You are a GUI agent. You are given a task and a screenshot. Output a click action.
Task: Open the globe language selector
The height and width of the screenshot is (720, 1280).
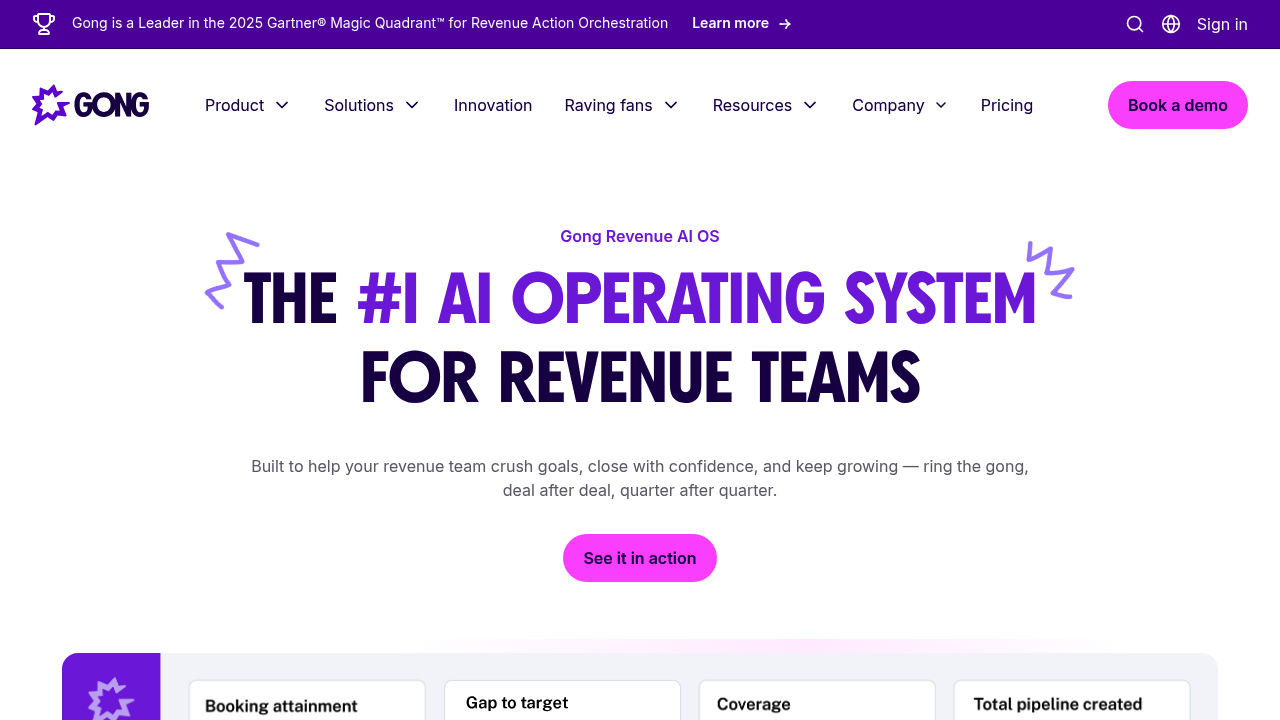click(x=1171, y=24)
